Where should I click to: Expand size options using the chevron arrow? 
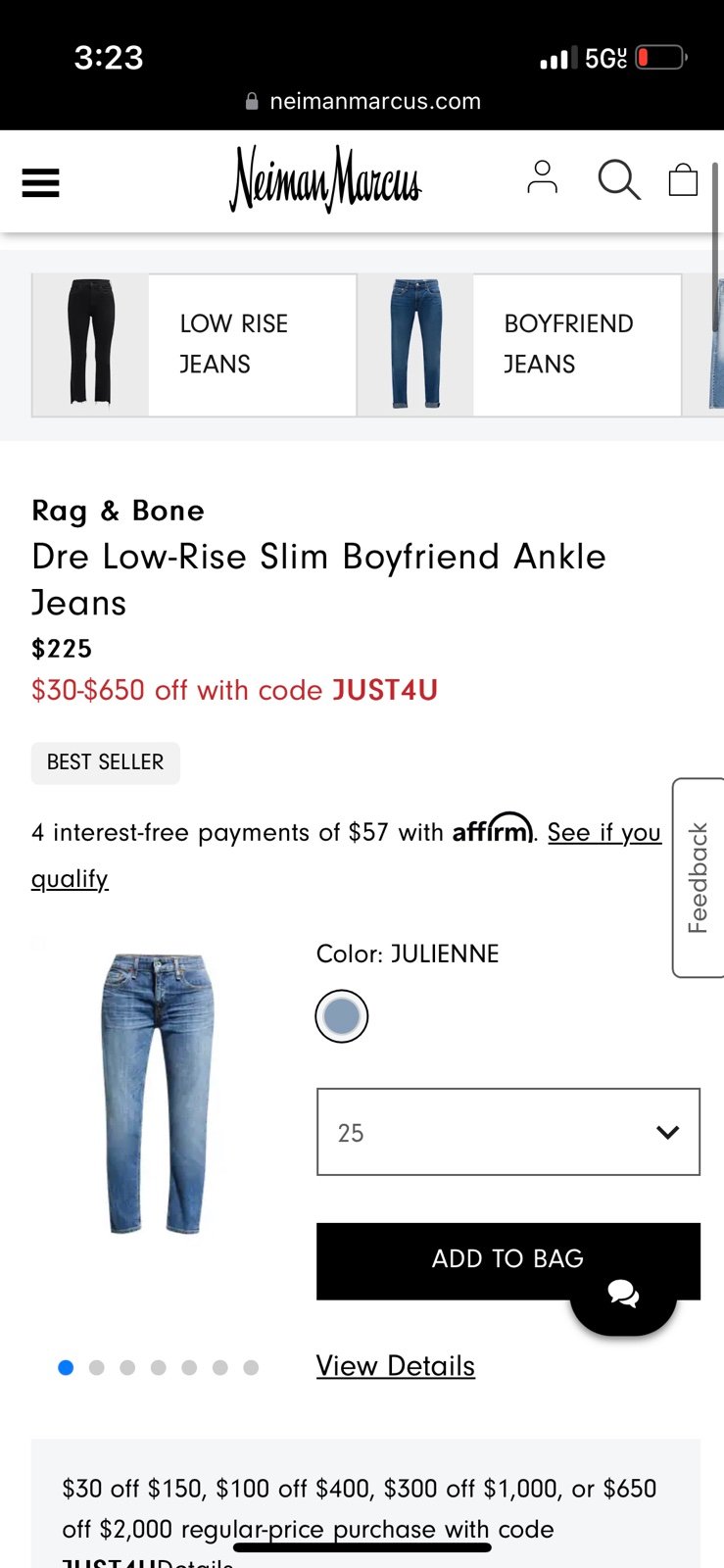click(668, 1133)
